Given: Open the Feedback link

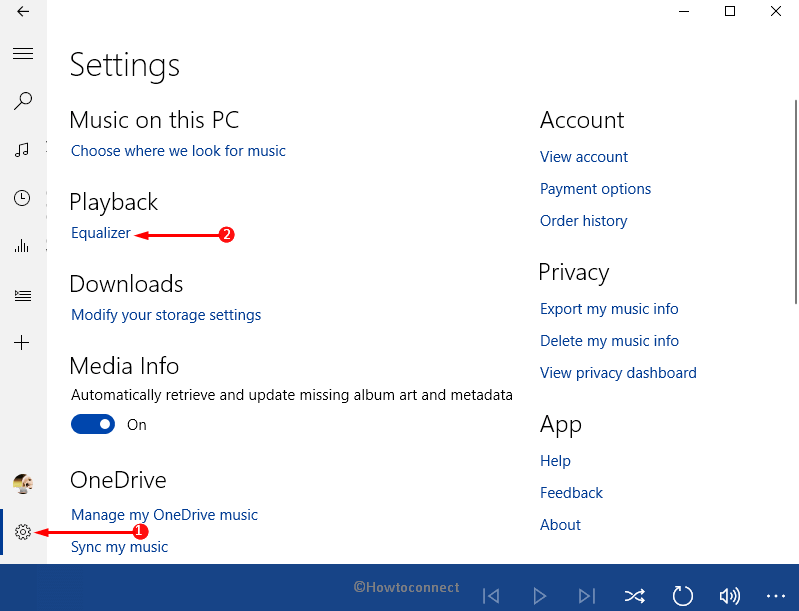Looking at the screenshot, I should click(x=571, y=493).
